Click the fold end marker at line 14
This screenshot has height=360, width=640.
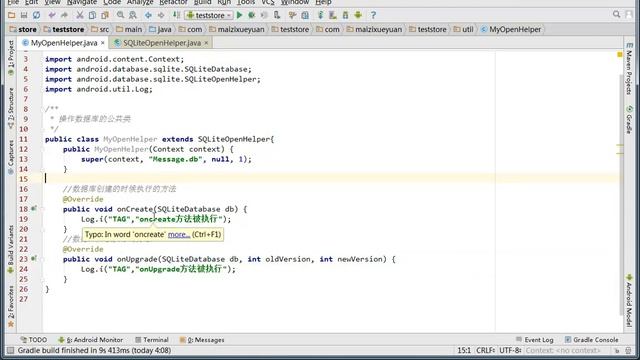coord(42,169)
